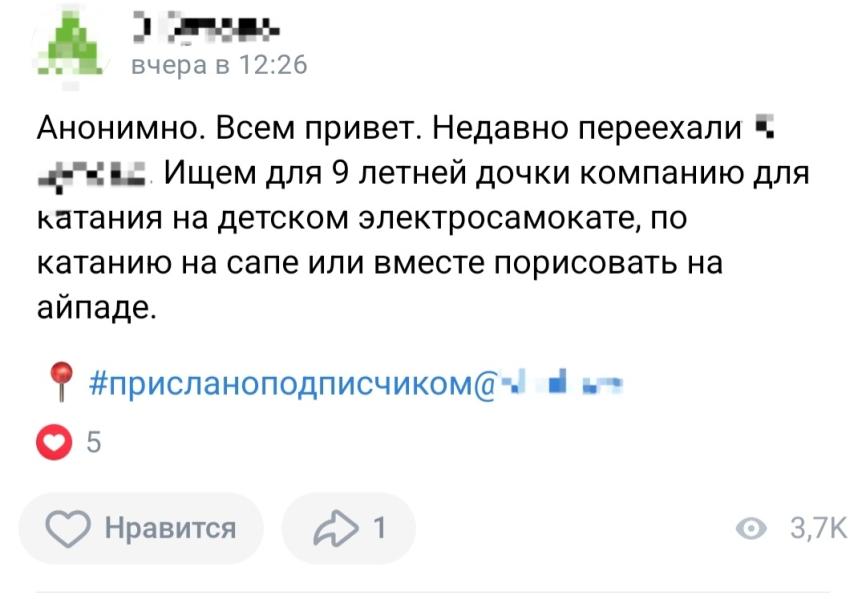Click the word айпаде ending the post
Viewport: 865px width, 600px height.
[x=97, y=308]
